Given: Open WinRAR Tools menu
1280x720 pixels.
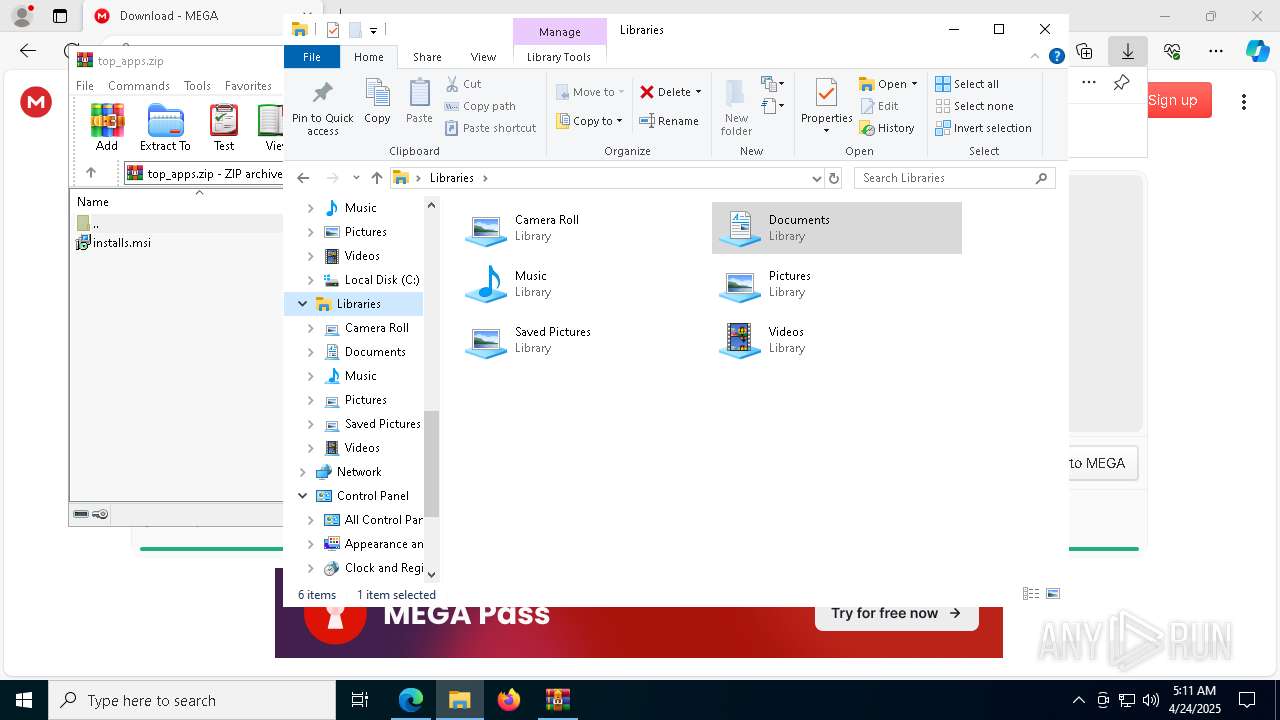Looking at the screenshot, I should (x=197, y=86).
